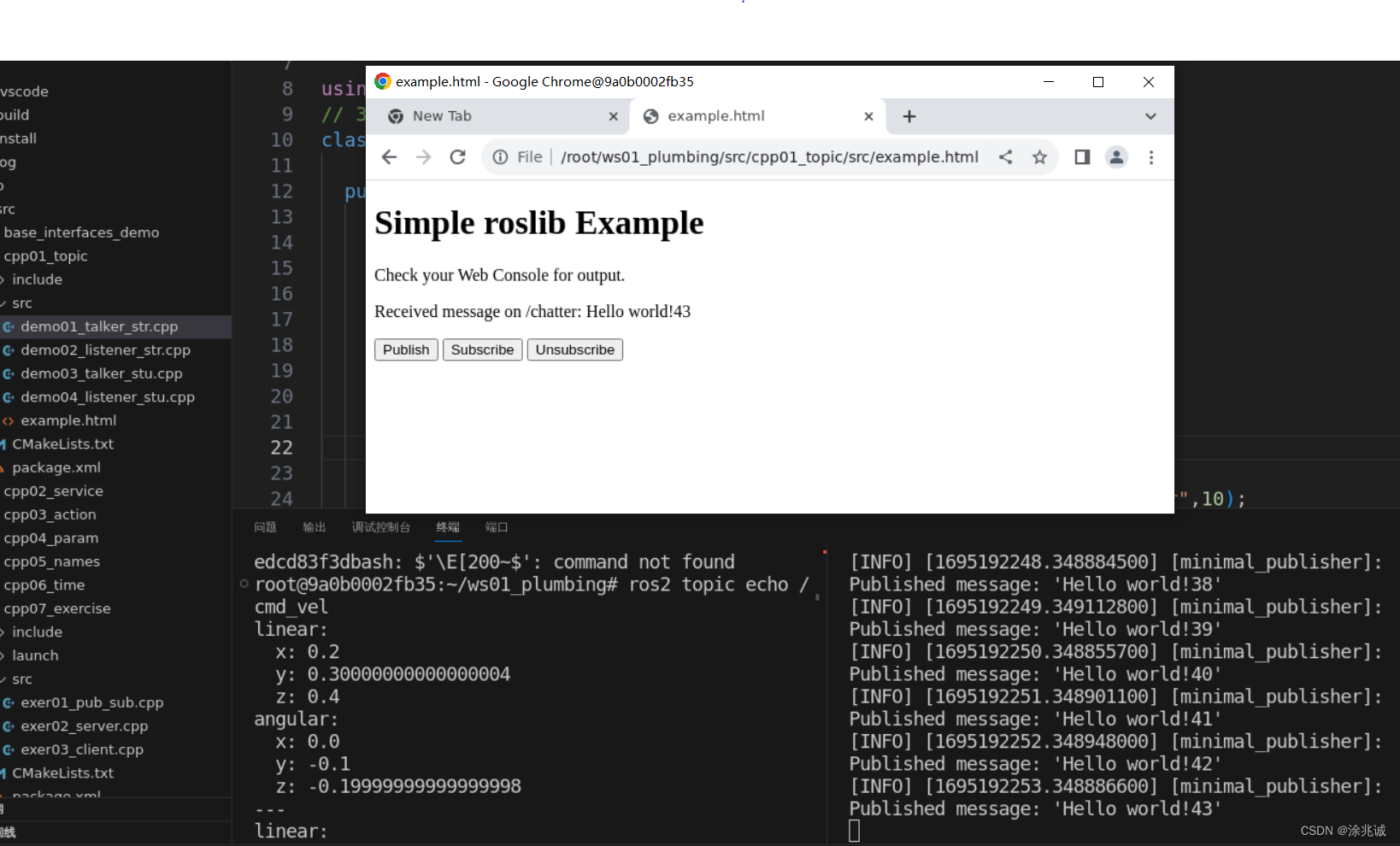Viewport: 1400px width, 846px height.
Task: Open a new Chrome tab with plus button
Action: tap(909, 116)
